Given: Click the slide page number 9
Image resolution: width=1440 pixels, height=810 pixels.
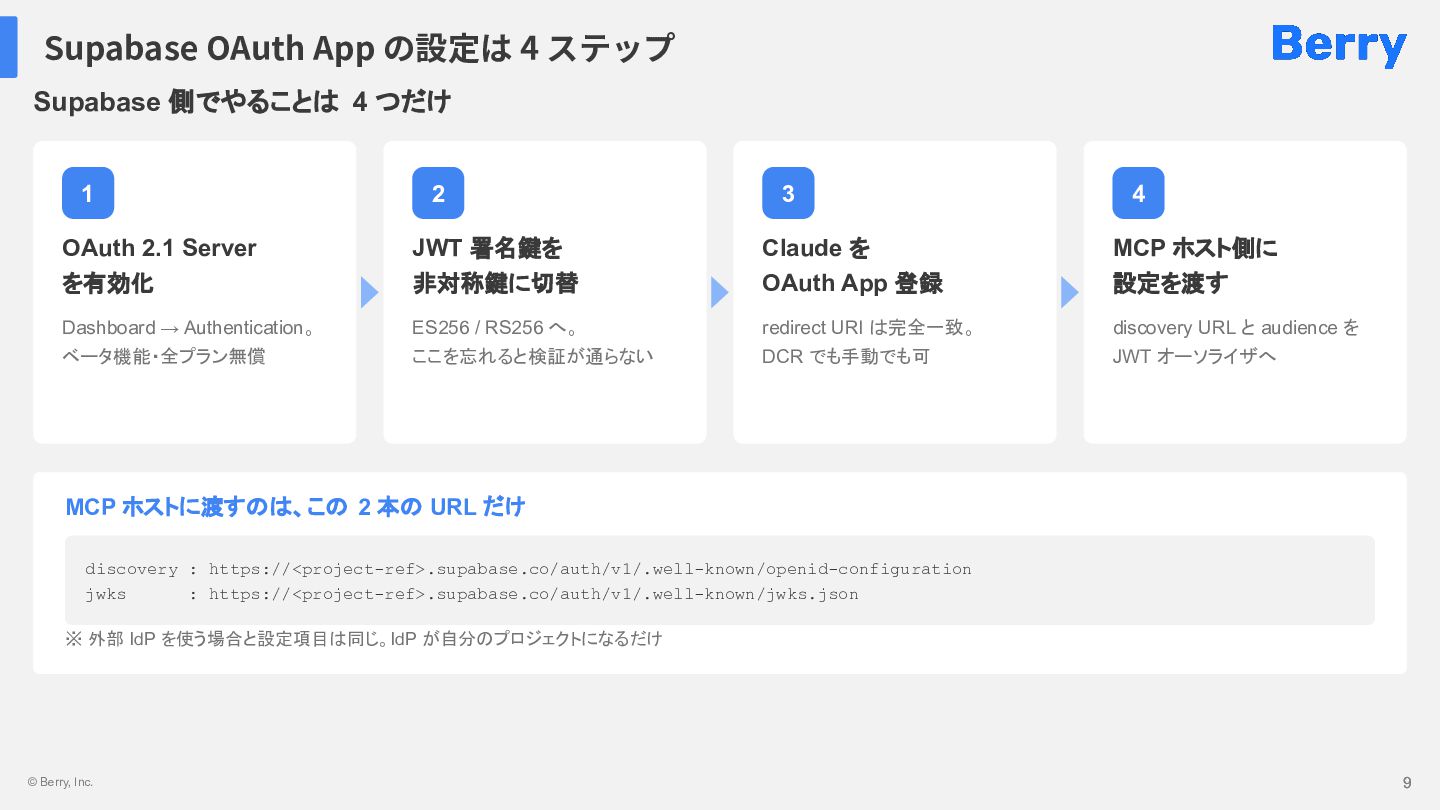Looking at the screenshot, I should point(1407,782).
